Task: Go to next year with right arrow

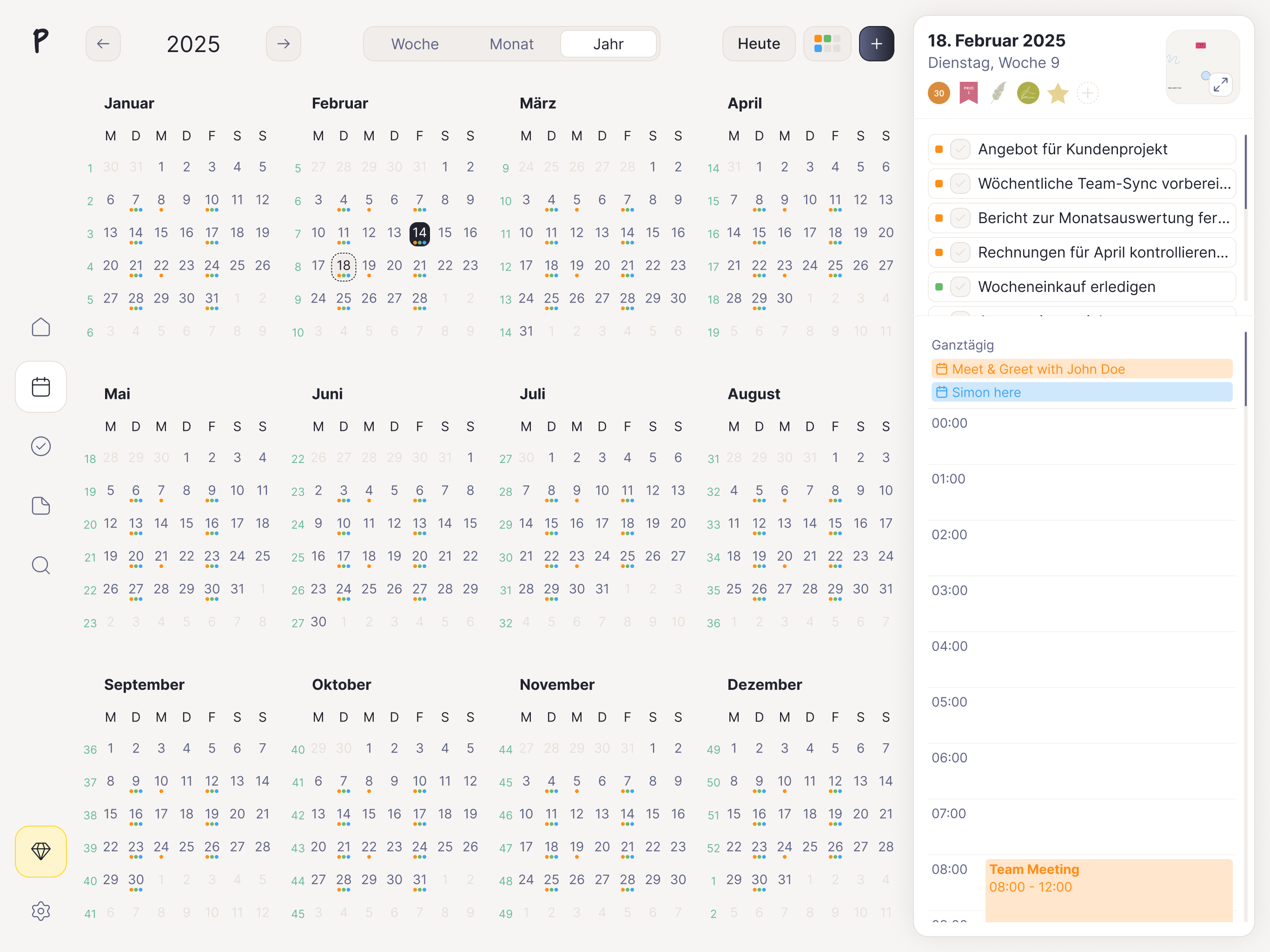Action: click(283, 44)
